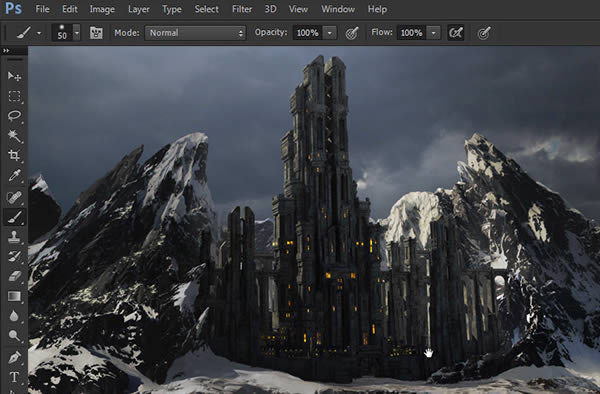Click the Opacity 100% value field
The image size is (600, 394).
[x=308, y=33]
